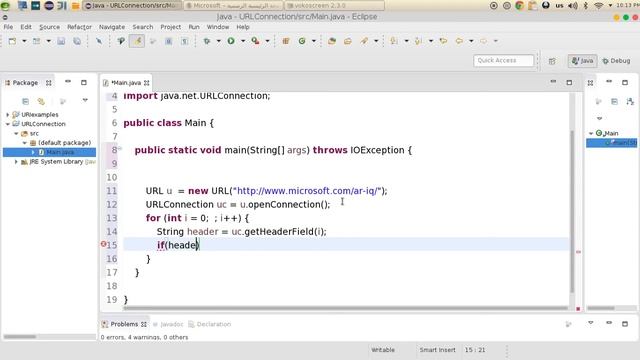Open the Search menu
The image size is (640, 360).
[x=143, y=27]
